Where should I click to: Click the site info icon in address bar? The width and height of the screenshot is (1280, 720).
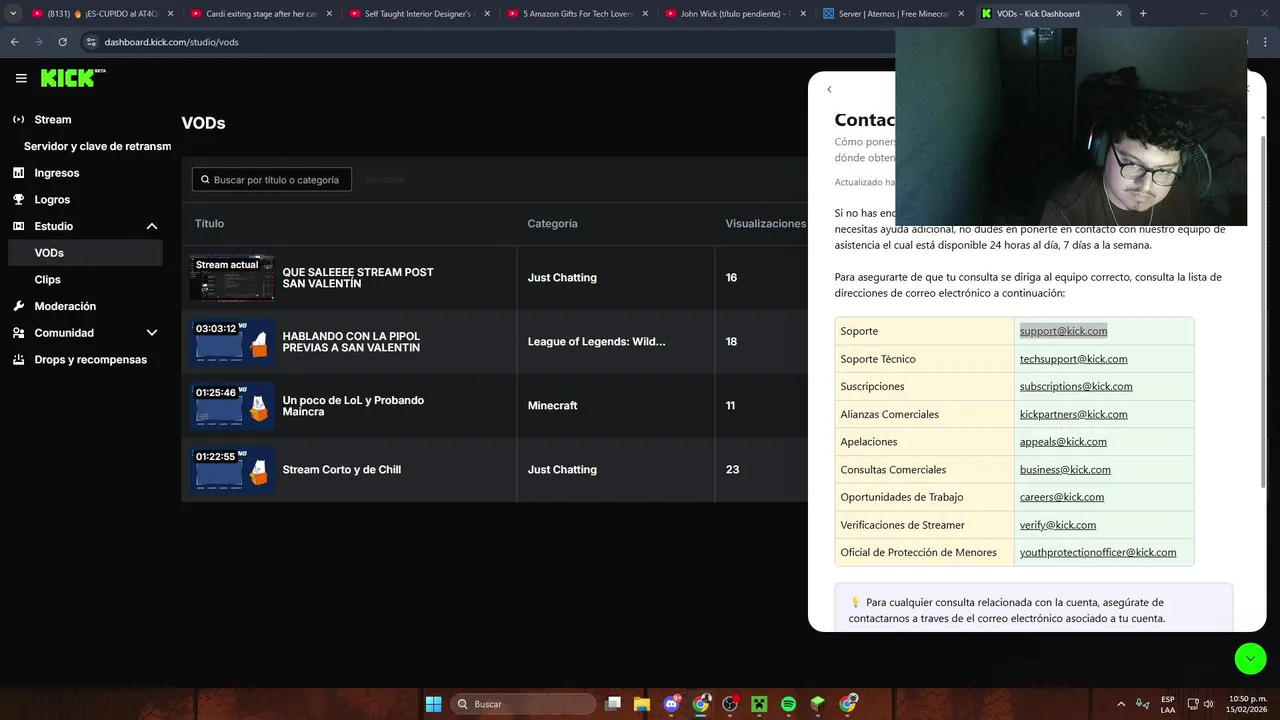(91, 42)
